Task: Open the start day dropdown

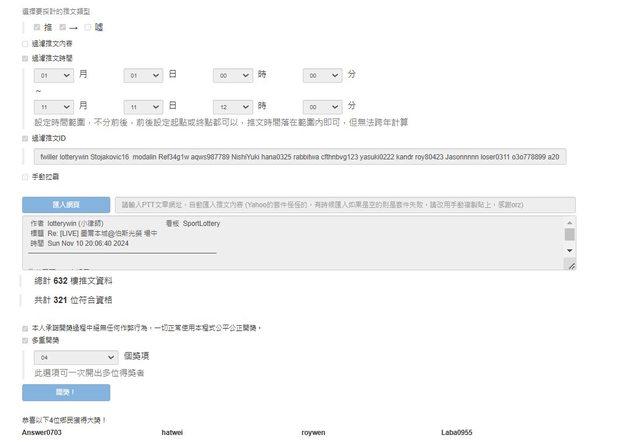Action: [143, 75]
